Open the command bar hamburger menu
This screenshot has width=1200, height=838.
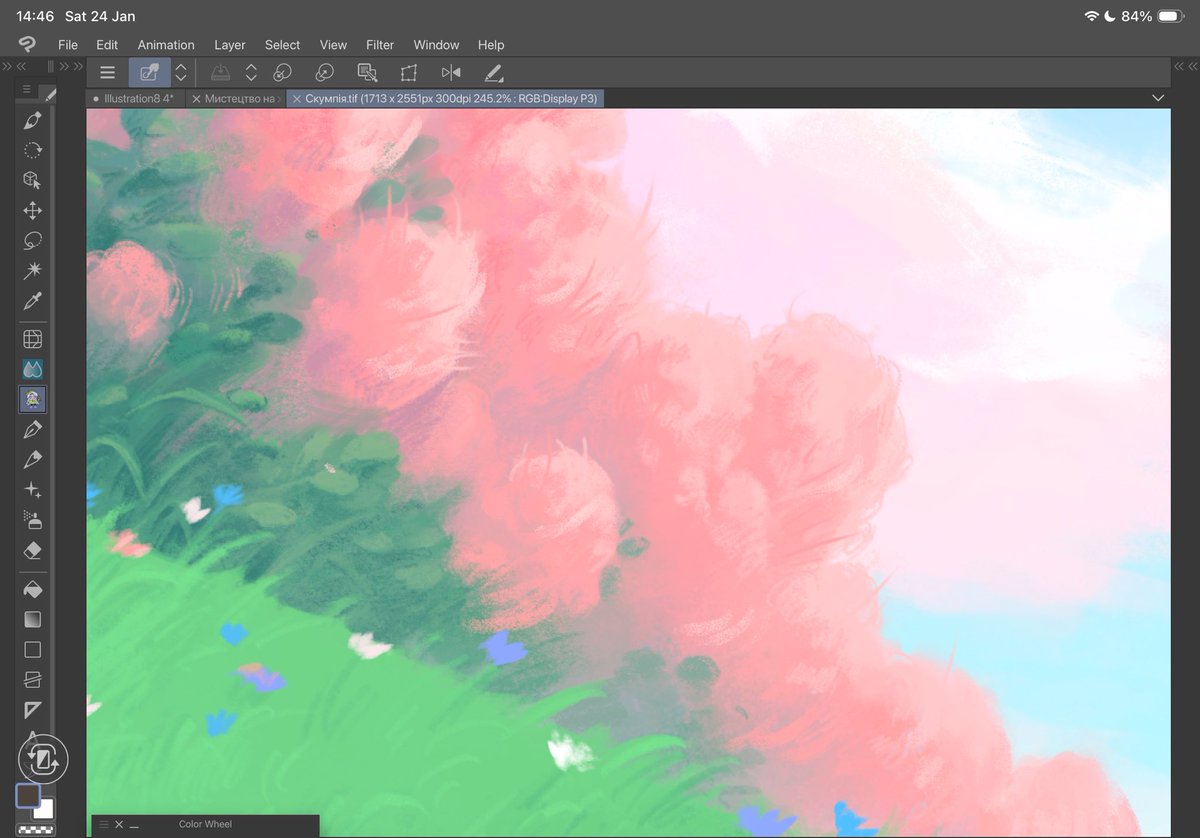tap(108, 73)
